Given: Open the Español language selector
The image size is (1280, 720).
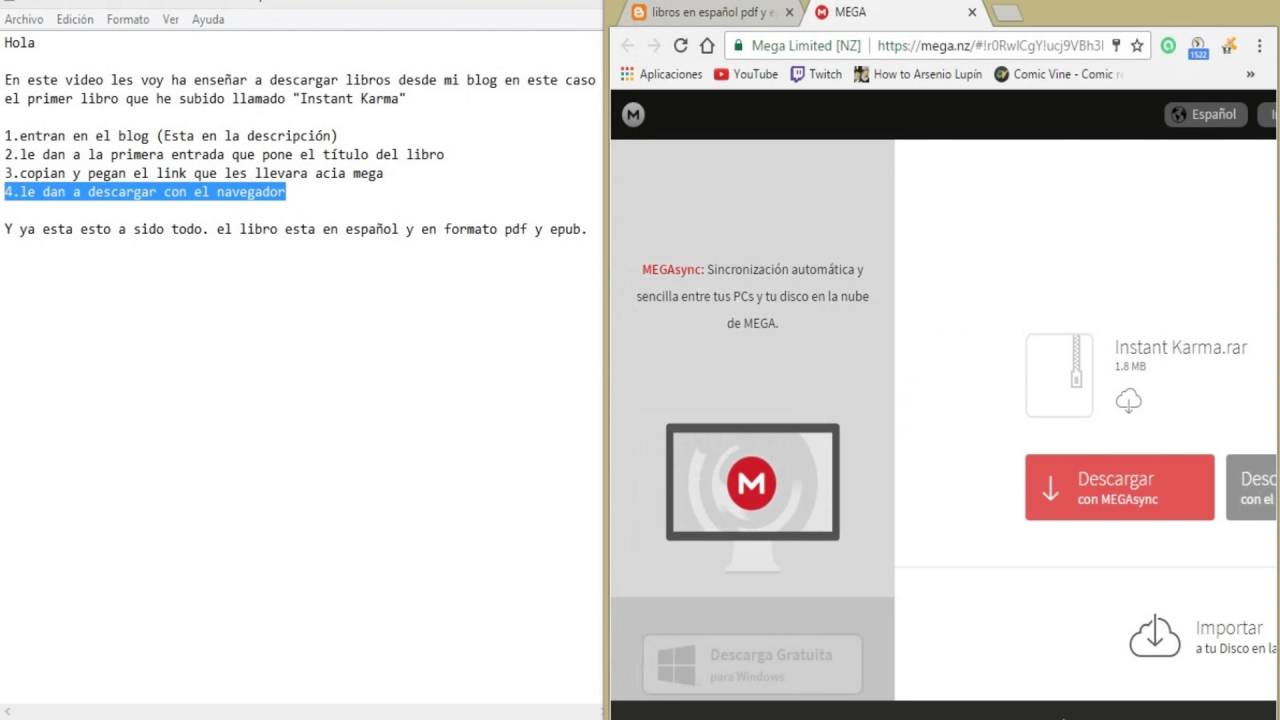Looking at the screenshot, I should point(1204,114).
